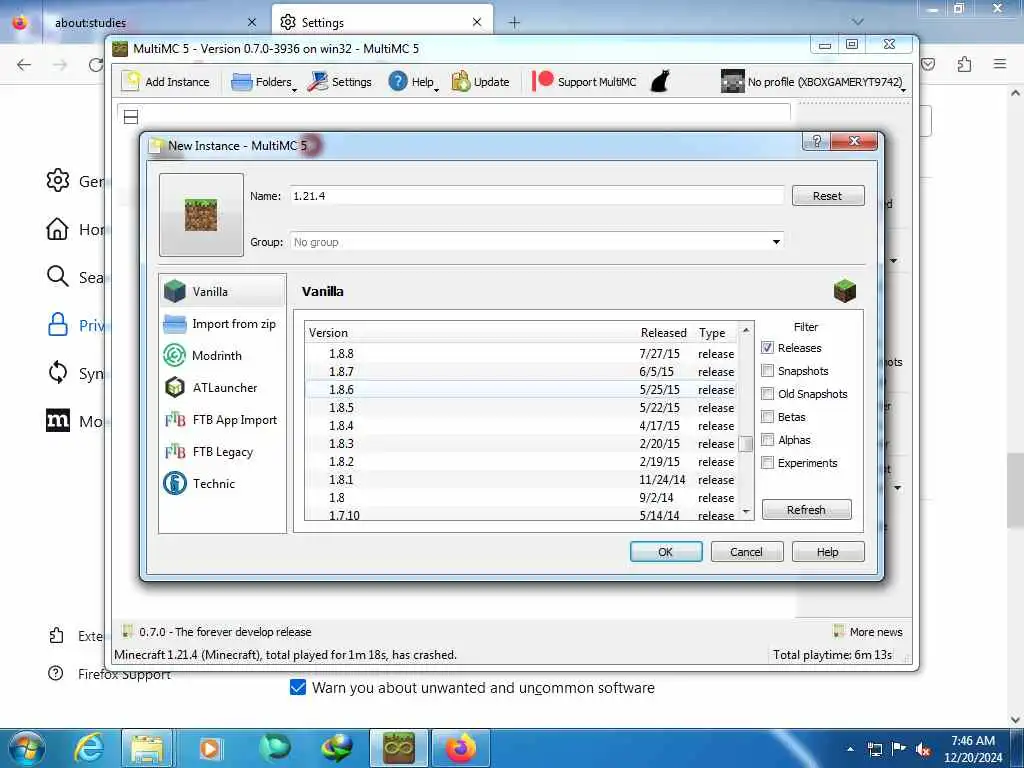Image resolution: width=1024 pixels, height=768 pixels.
Task: Select version 1.8.1 row
Action: [x=521, y=479]
